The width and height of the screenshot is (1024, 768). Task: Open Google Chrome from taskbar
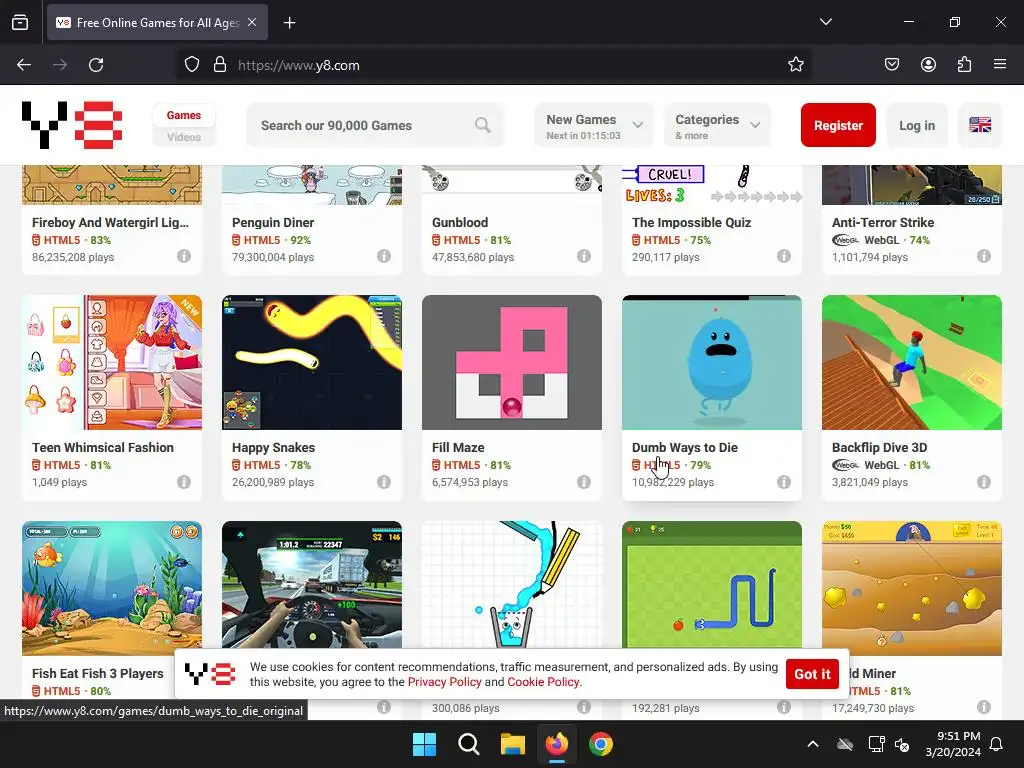click(x=601, y=744)
